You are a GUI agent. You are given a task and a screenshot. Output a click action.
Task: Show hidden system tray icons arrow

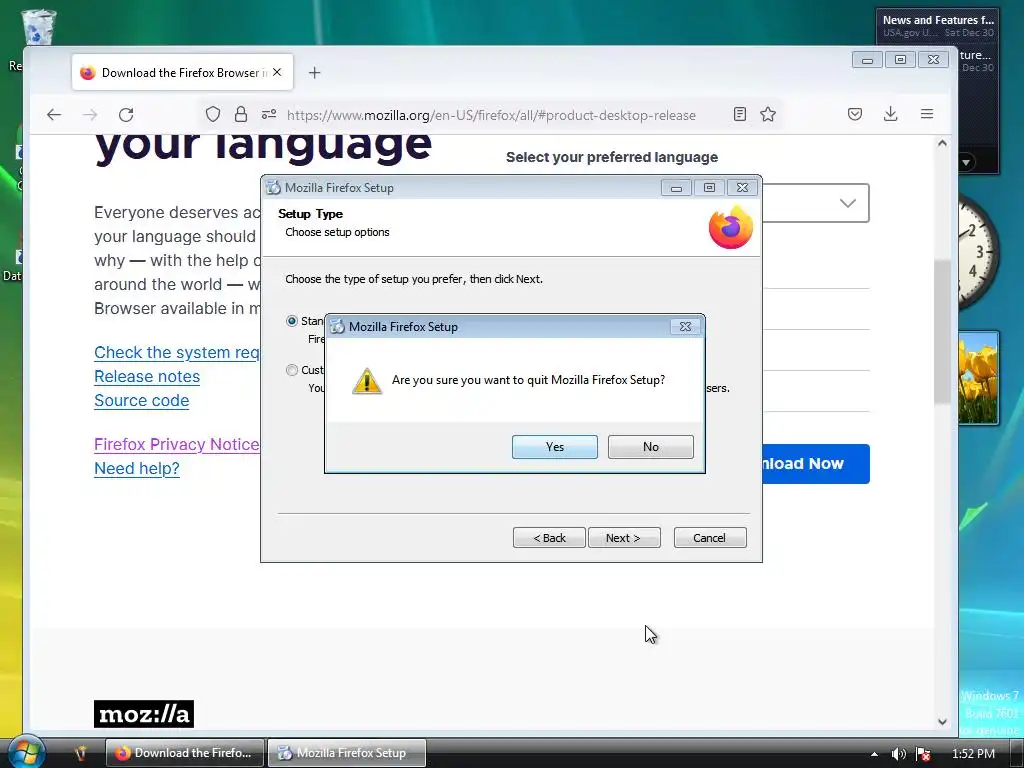pyautogui.click(x=874, y=754)
